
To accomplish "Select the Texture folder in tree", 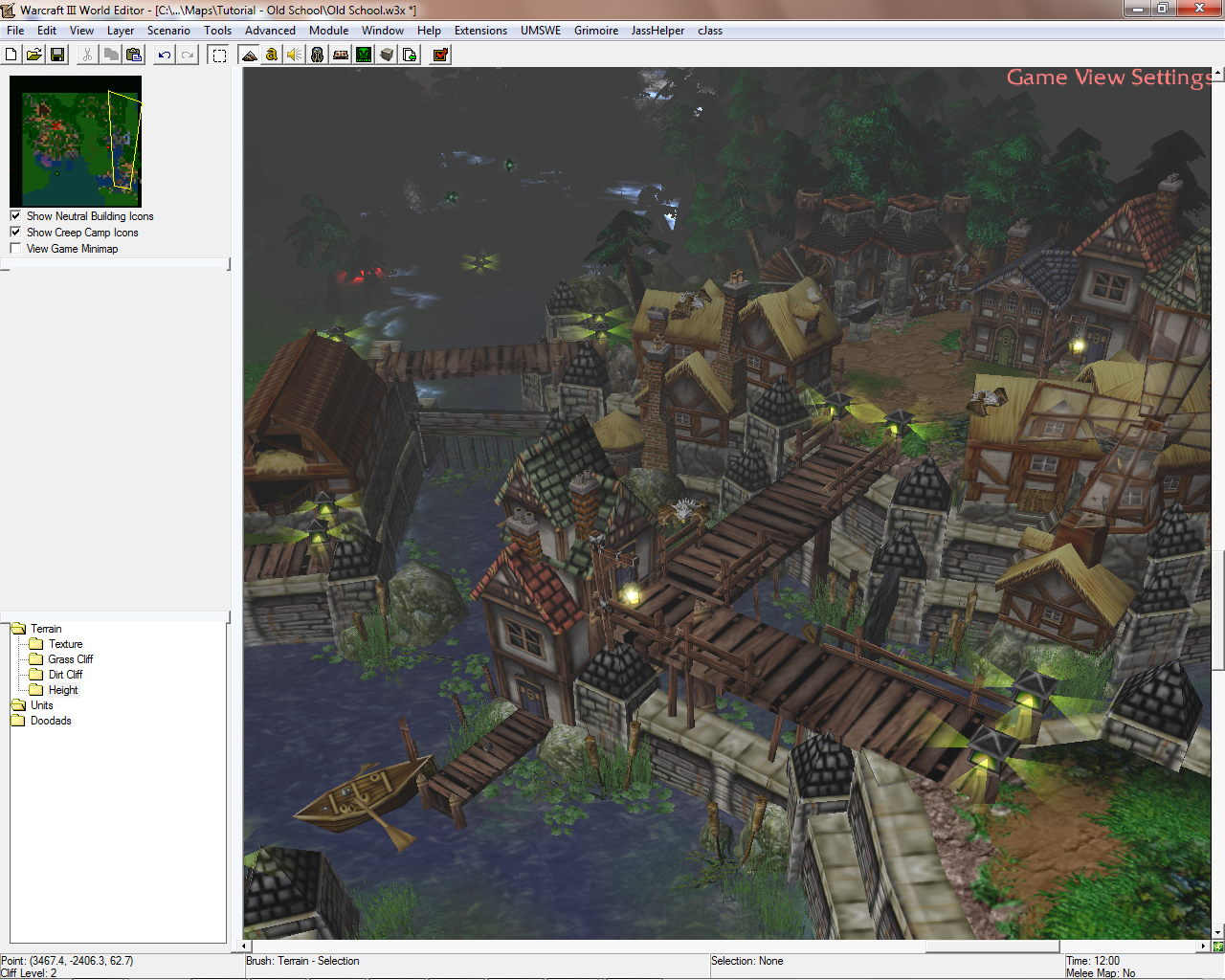I will (x=65, y=644).
